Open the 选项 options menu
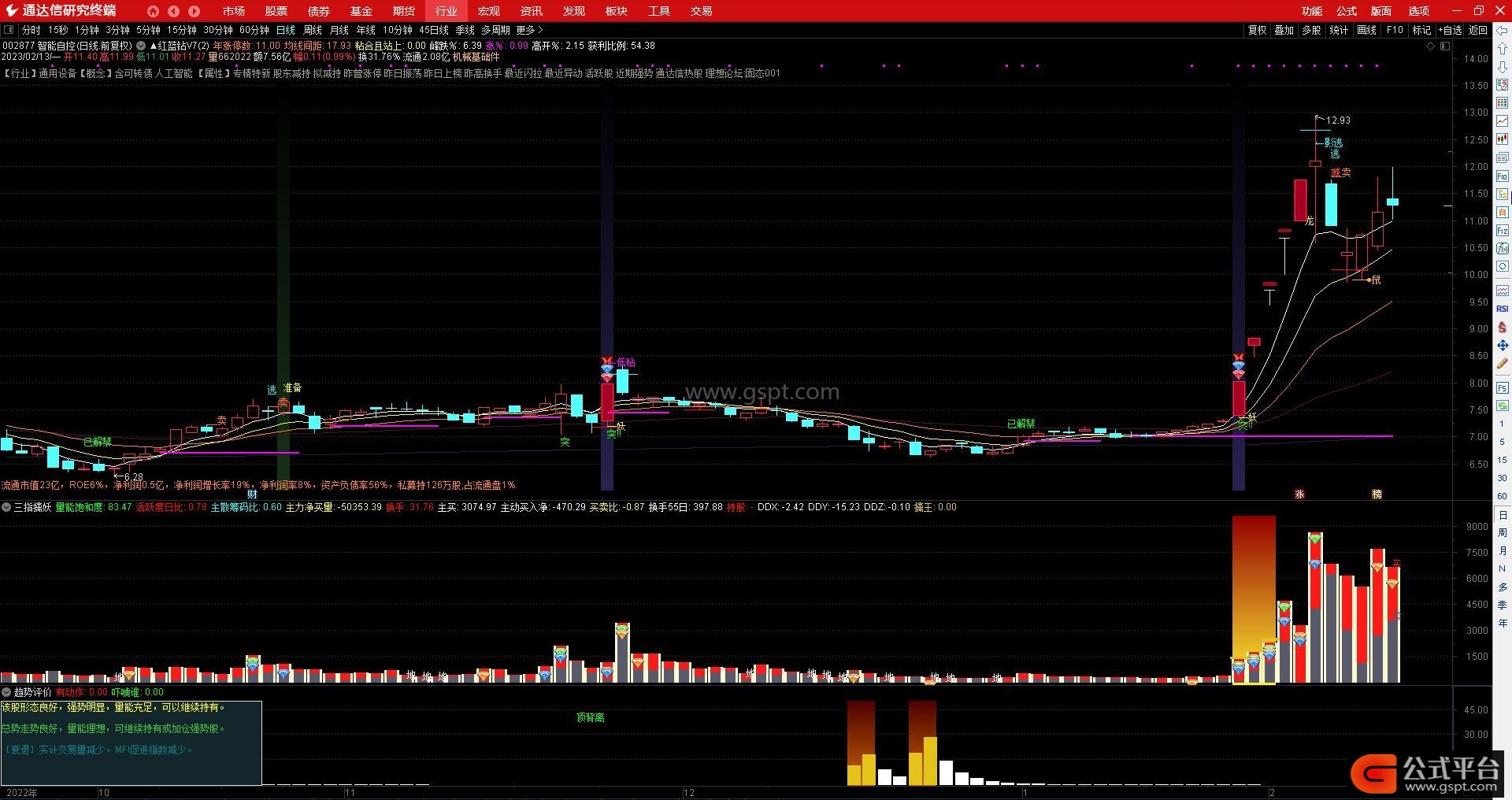 1419,11
